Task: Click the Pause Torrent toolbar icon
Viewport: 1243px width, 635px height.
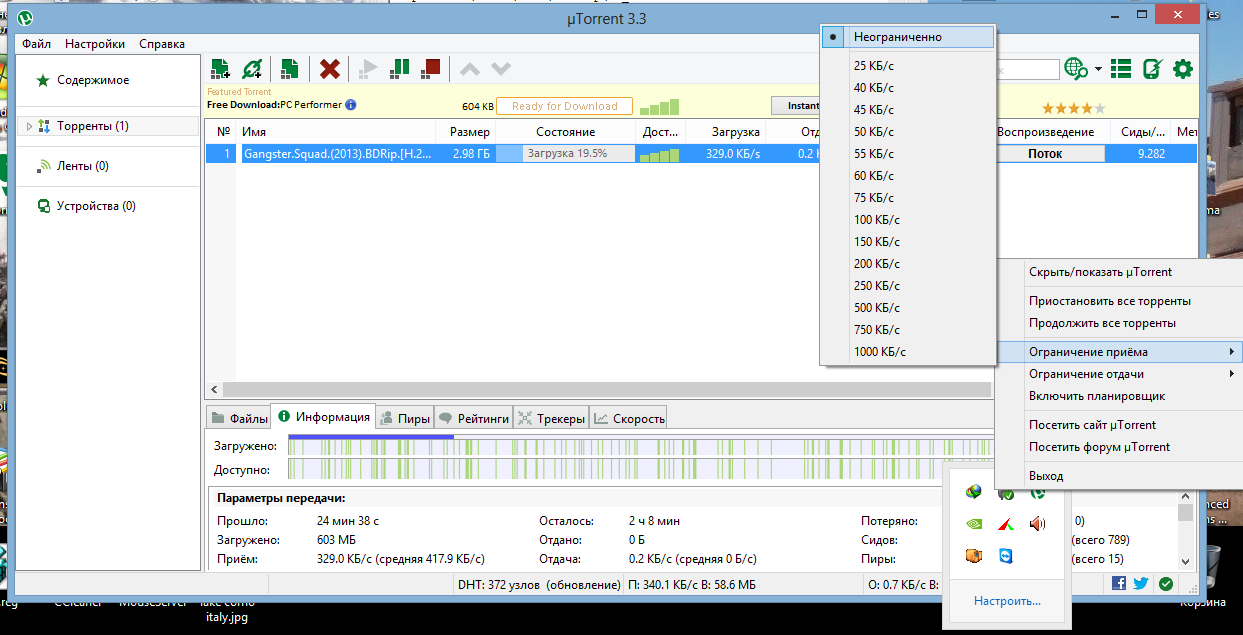Action: click(x=399, y=69)
